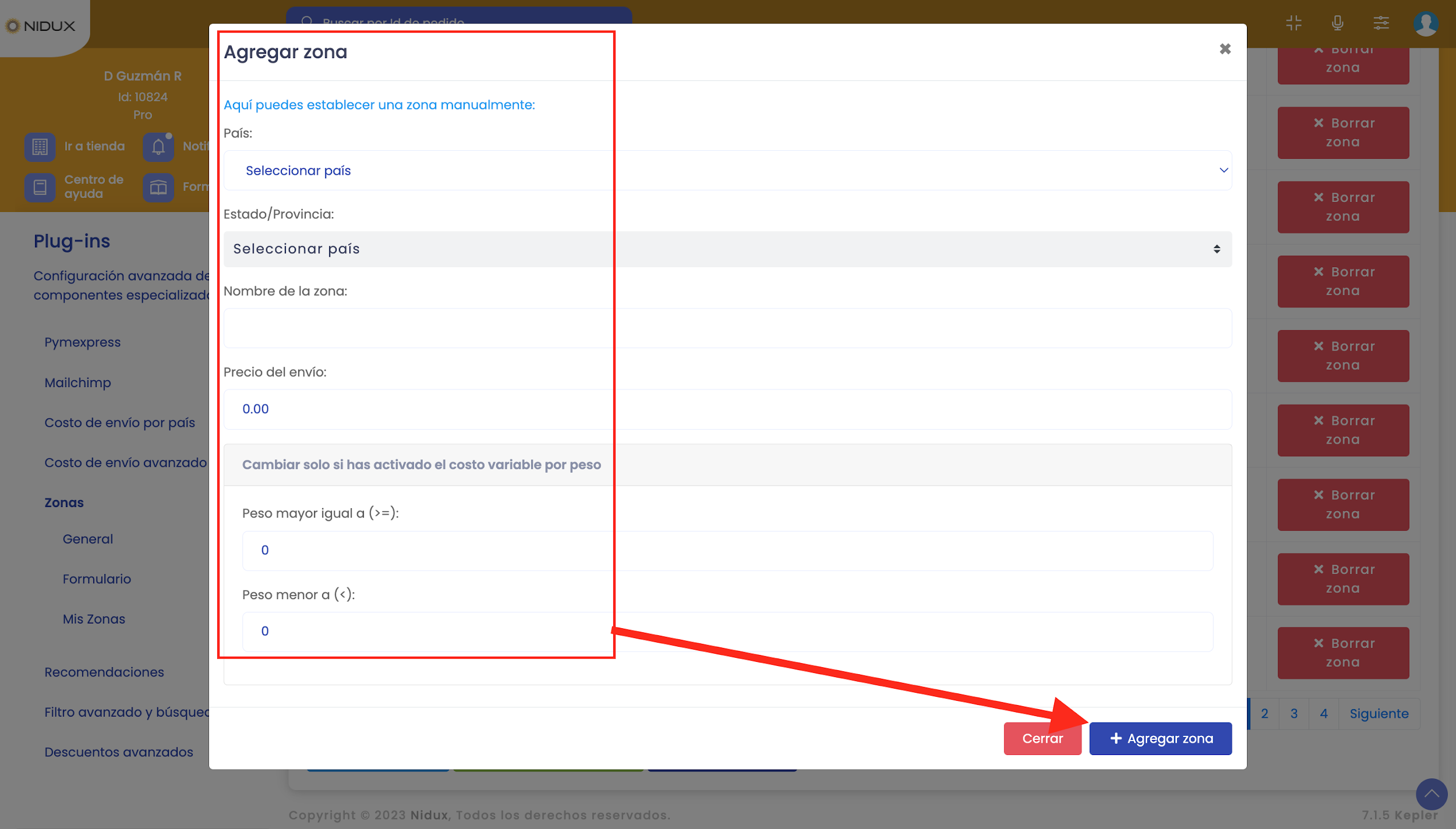This screenshot has width=1456, height=829.
Task: Click the user profile avatar
Action: pyautogui.click(x=1425, y=24)
